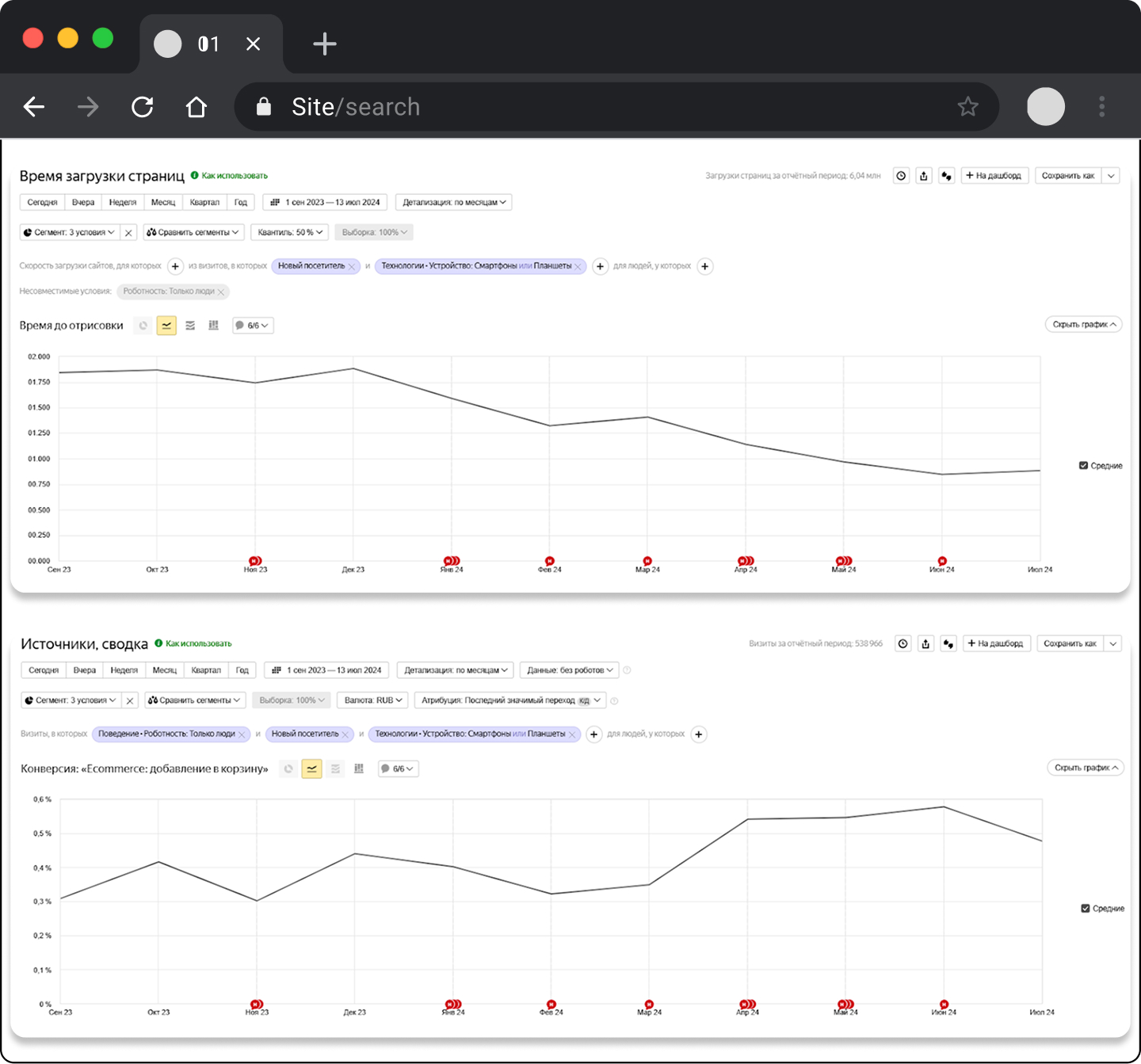This screenshot has height=1064, width=1141.
Task: Open the 'Квантиль: 50 %' dropdown
Action: [290, 233]
